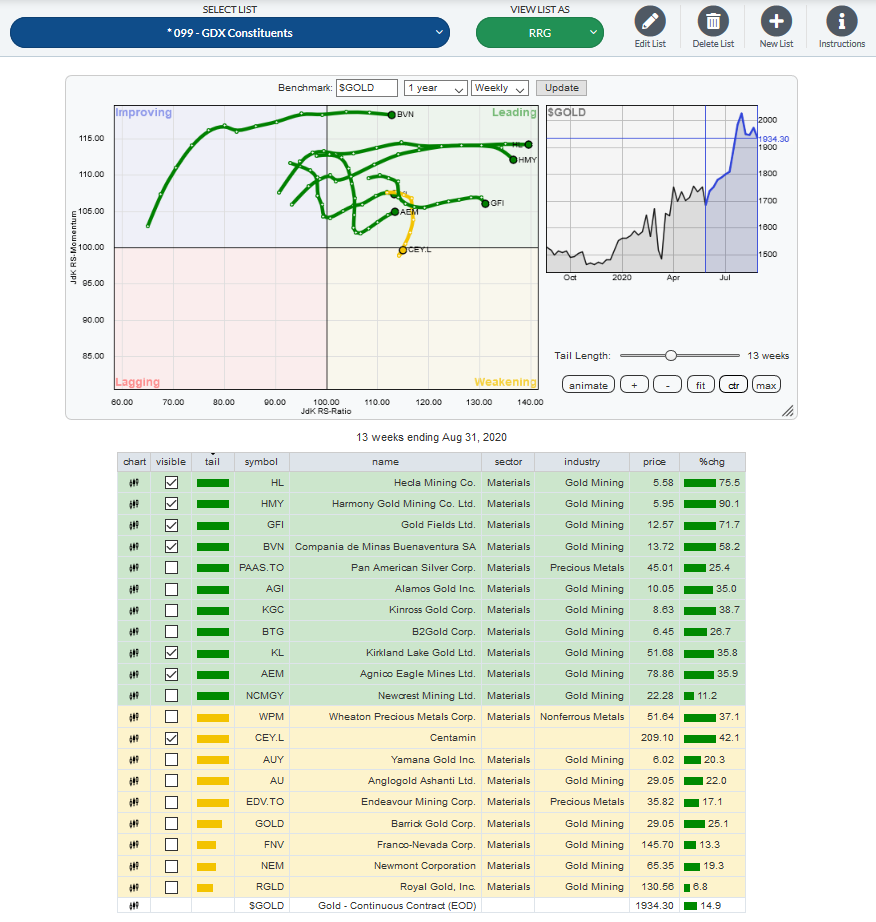Screen dimensions: 876x922
Task: Open the chart icon for BVN row
Action: click(x=134, y=546)
